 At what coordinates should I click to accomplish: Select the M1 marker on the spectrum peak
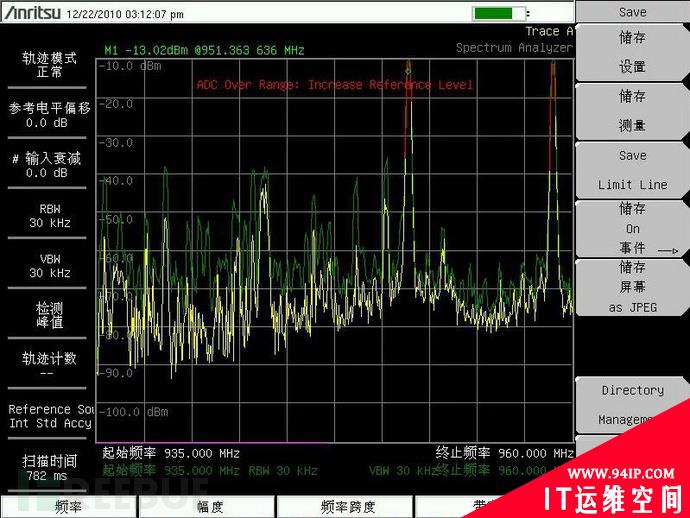(408, 69)
